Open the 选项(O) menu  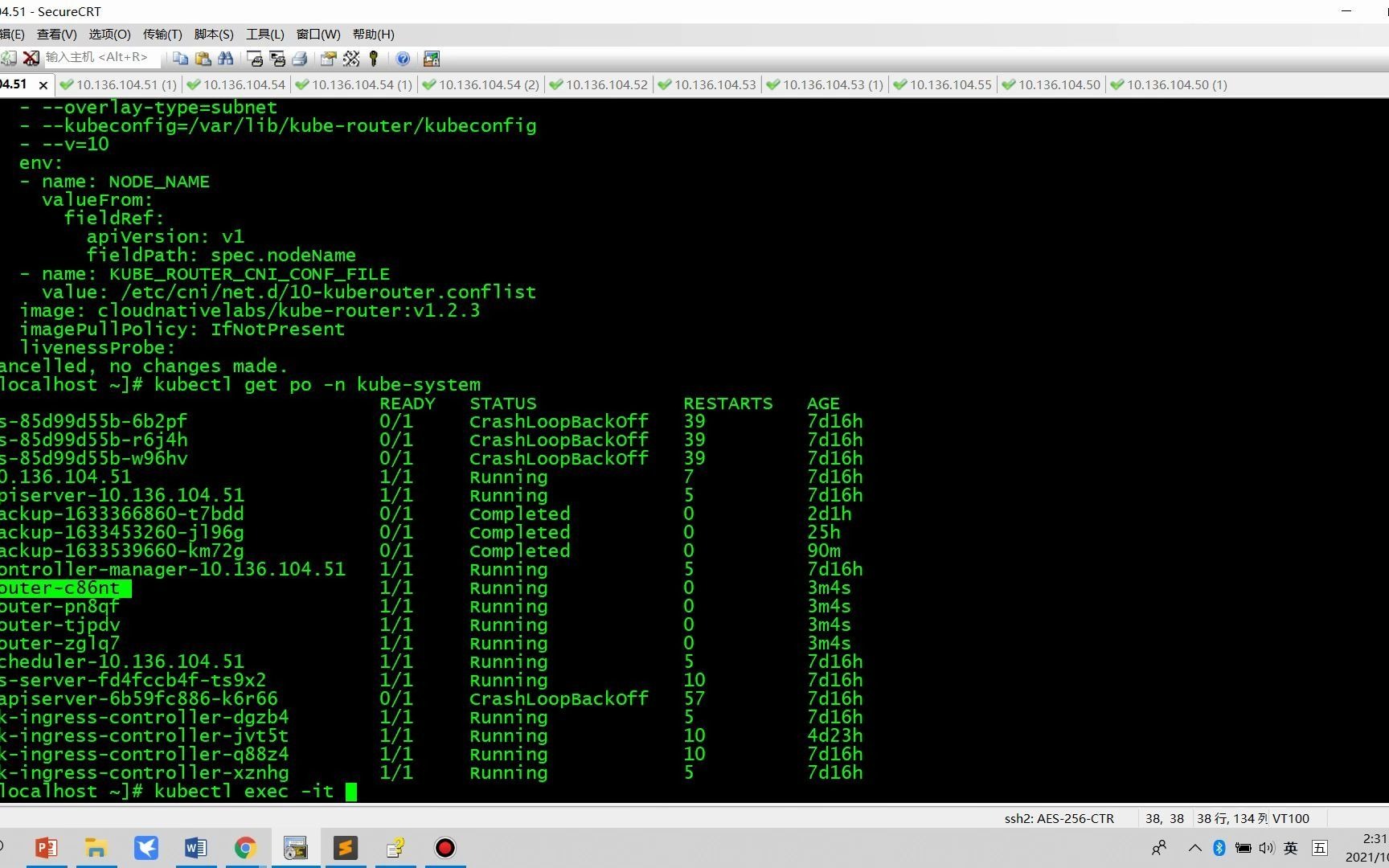(109, 34)
